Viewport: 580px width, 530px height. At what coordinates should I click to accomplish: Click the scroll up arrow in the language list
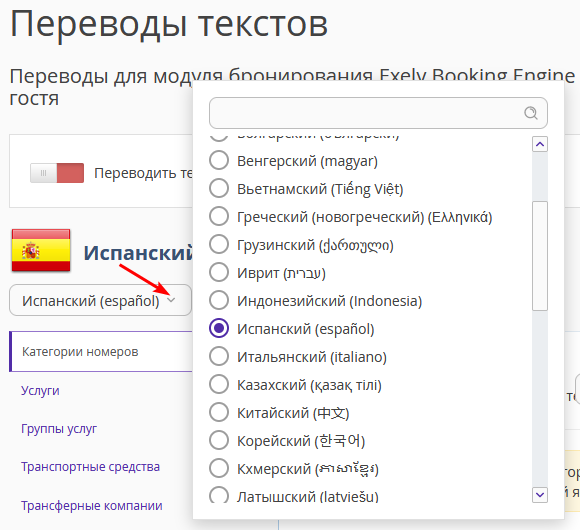click(540, 144)
